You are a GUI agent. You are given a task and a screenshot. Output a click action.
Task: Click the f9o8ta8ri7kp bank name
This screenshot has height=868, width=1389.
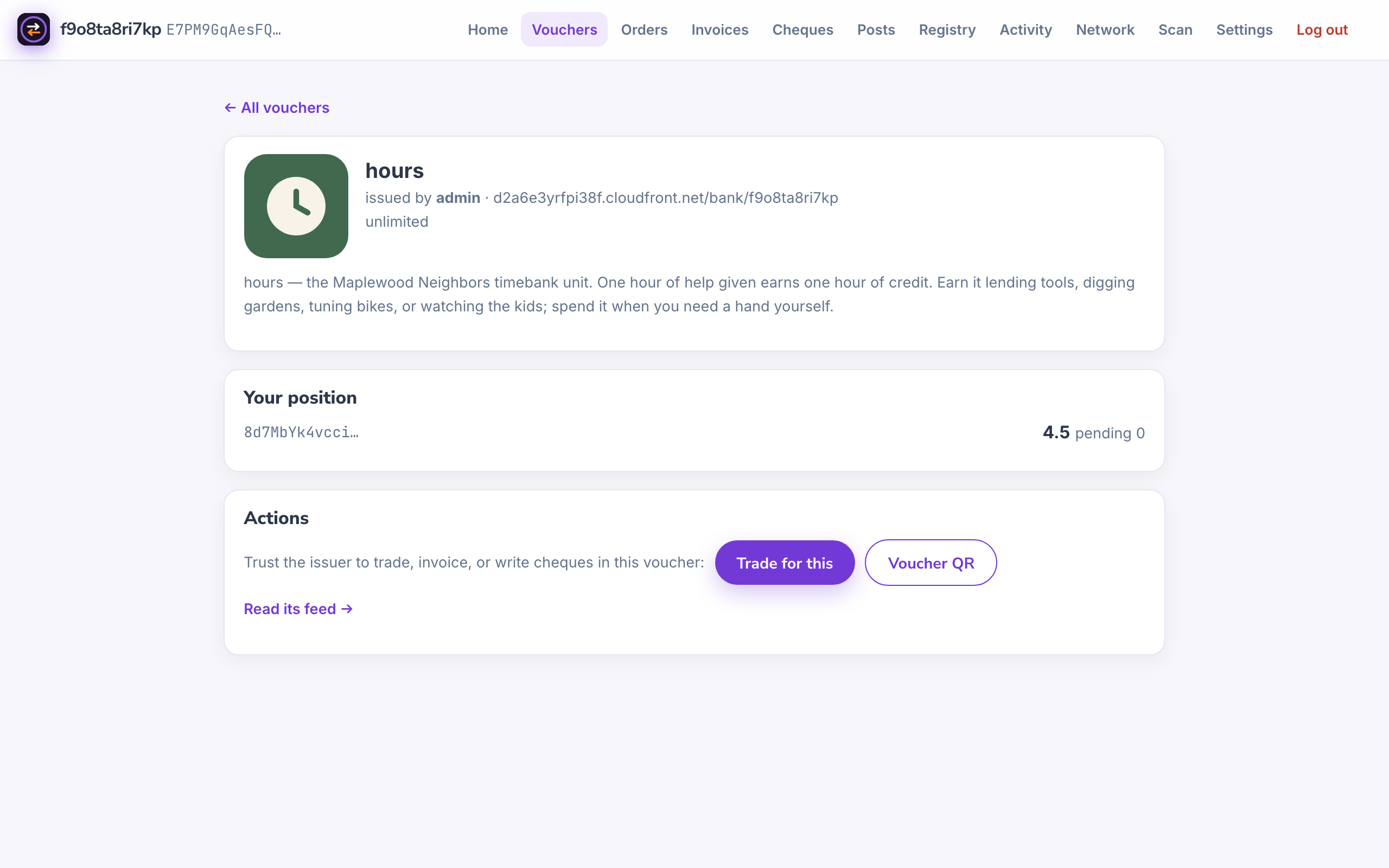[111, 29]
